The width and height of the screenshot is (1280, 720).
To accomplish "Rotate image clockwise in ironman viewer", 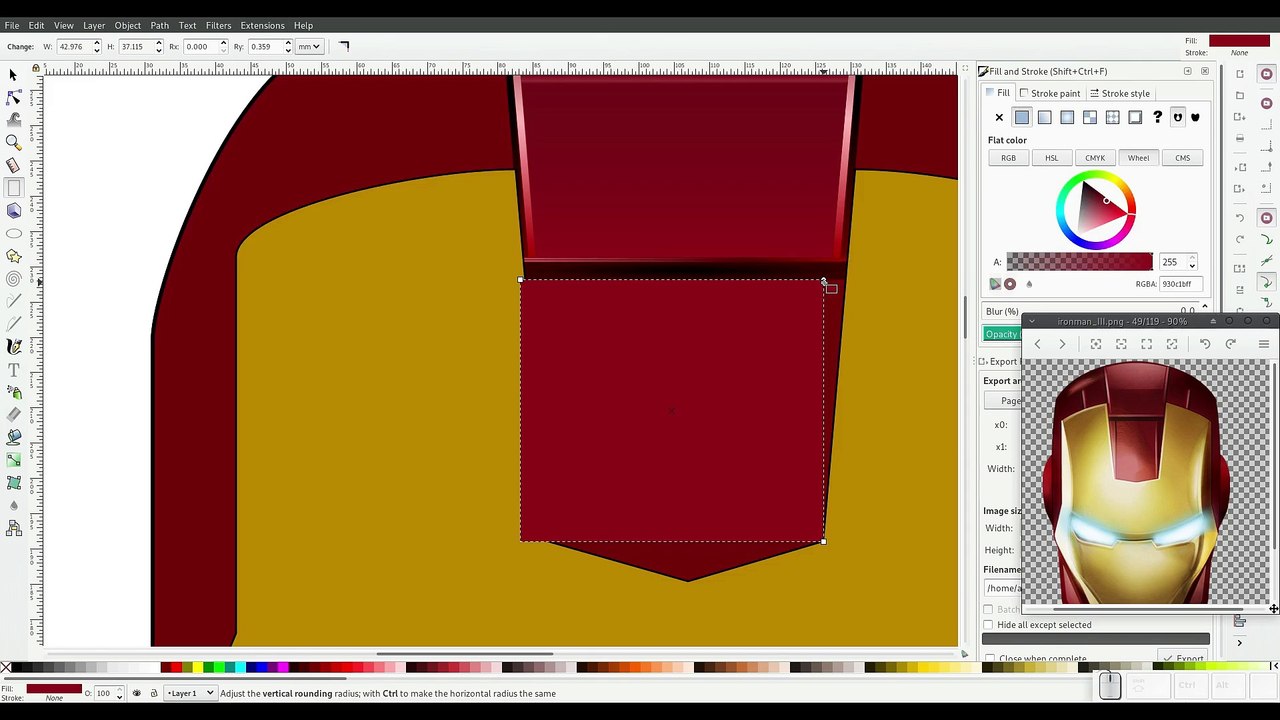I will (x=1230, y=344).
